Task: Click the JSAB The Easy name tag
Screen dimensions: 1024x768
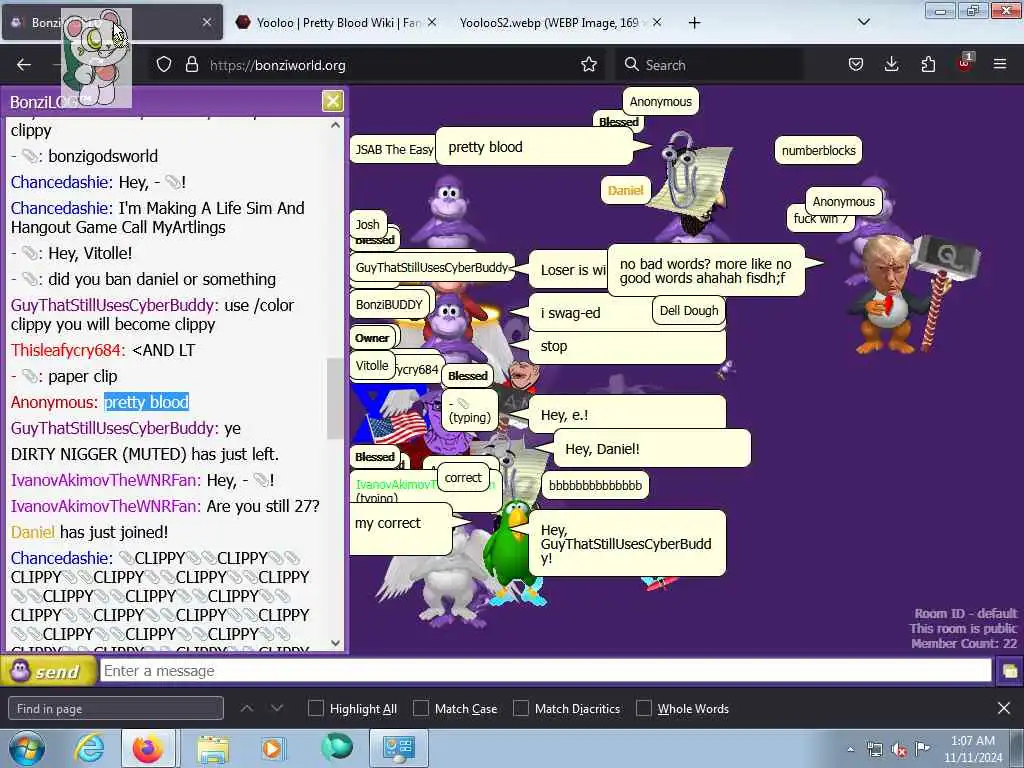Action: point(394,150)
